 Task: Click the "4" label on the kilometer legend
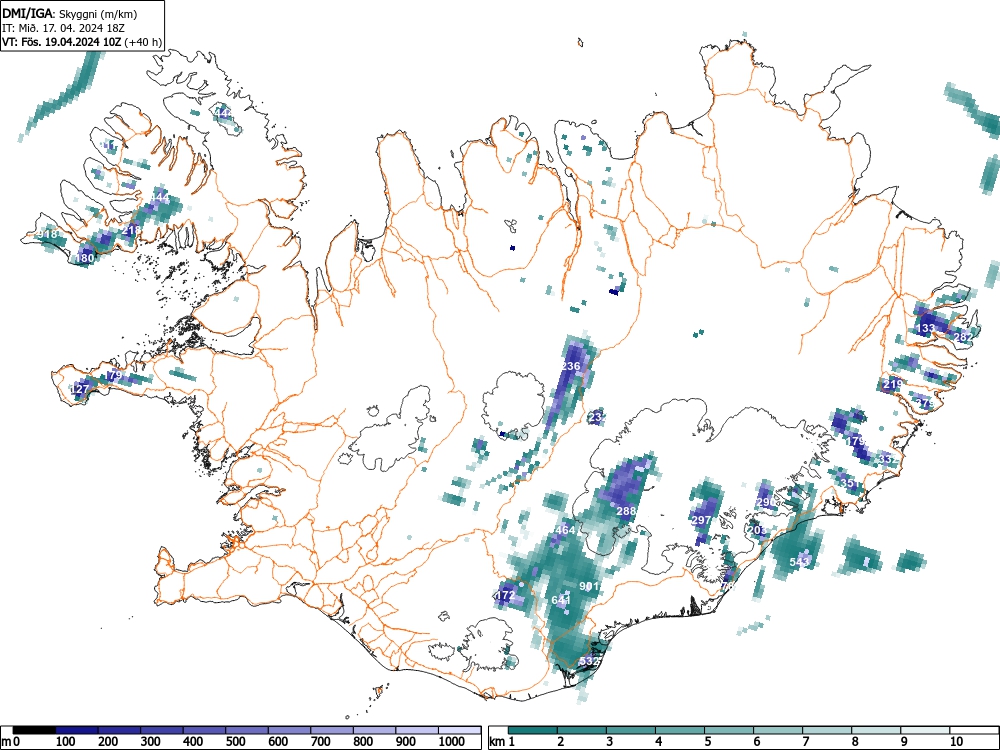pyautogui.click(x=658, y=741)
